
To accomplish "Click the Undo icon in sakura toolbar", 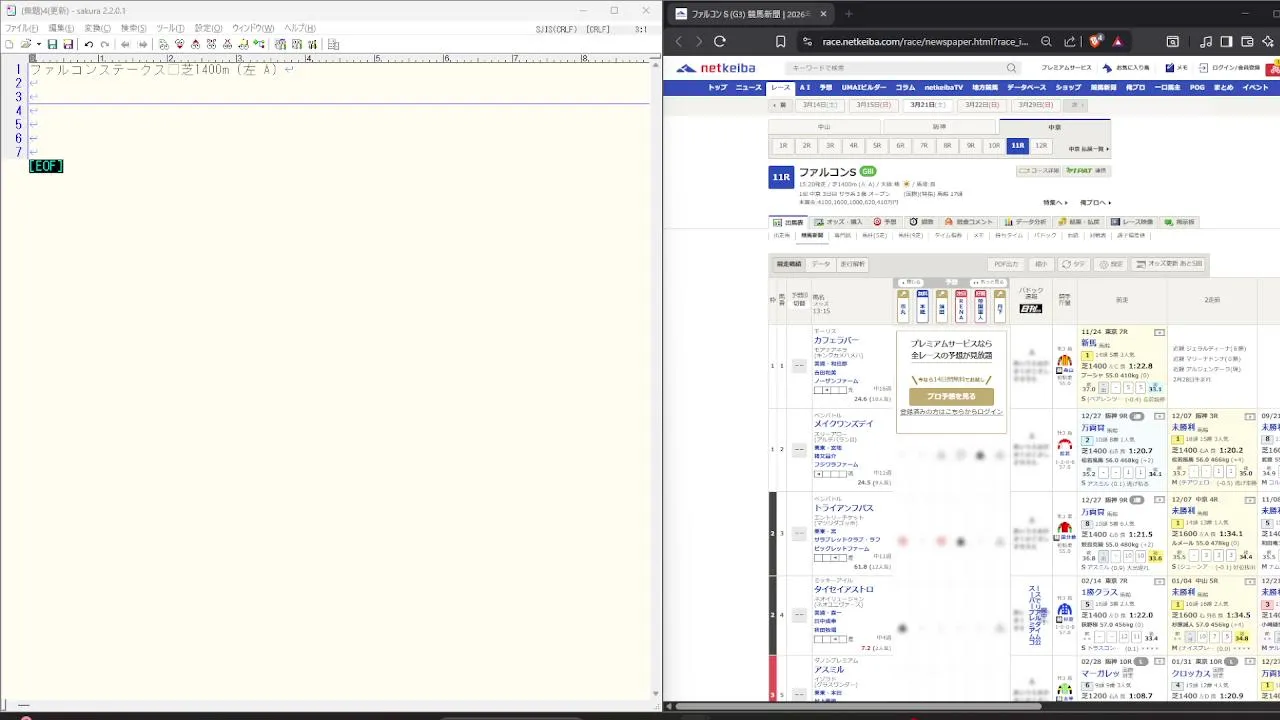I will click(89, 44).
